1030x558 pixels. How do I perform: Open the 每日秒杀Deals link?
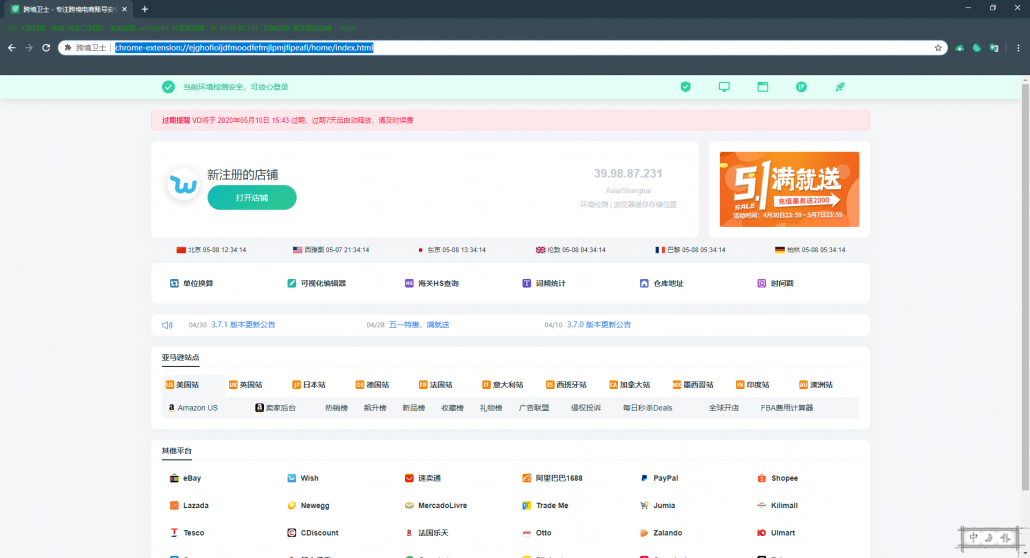click(648, 407)
